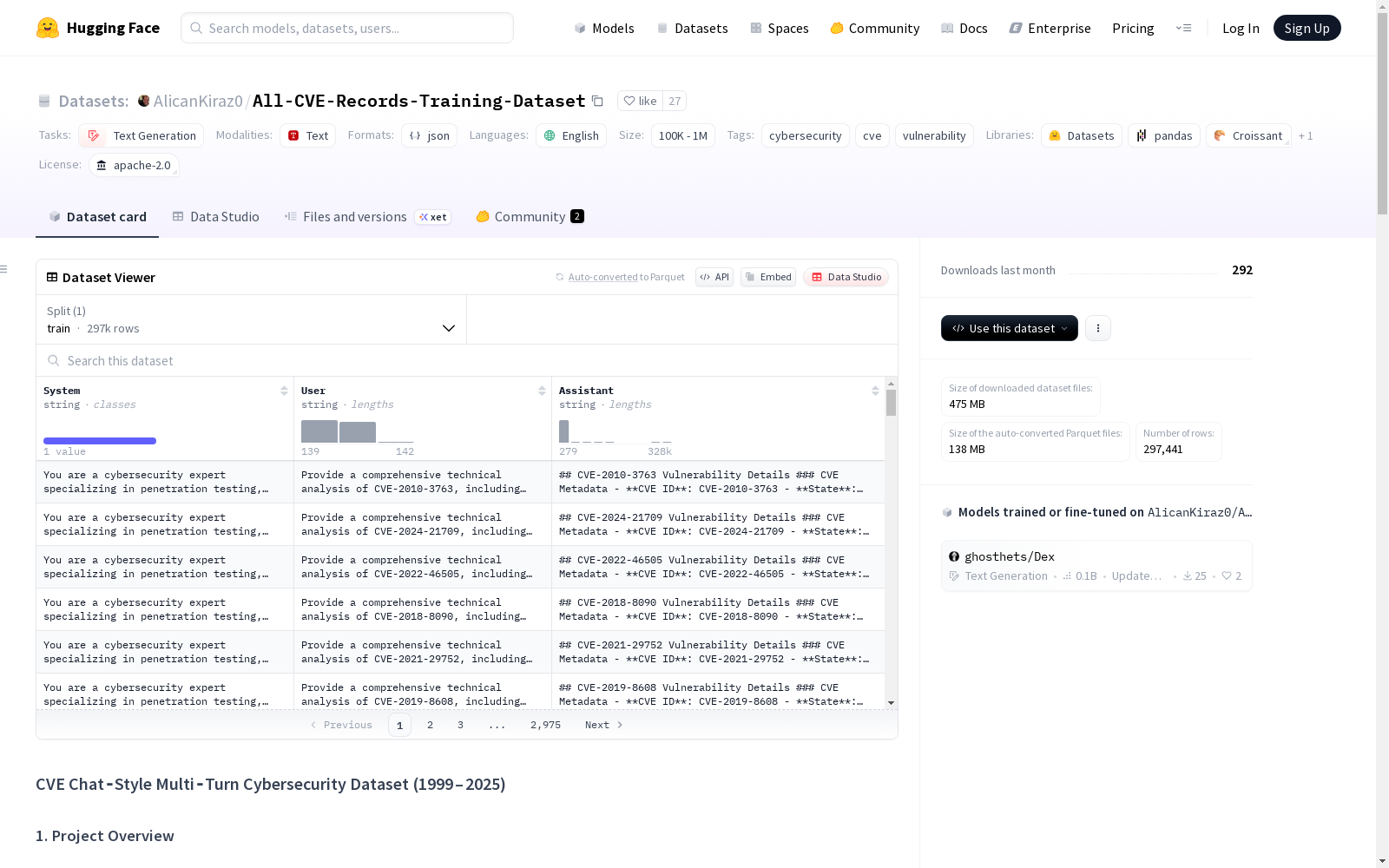Image resolution: width=1389 pixels, height=868 pixels.
Task: Open the CVE-2021-29752 row
Action: [460, 652]
